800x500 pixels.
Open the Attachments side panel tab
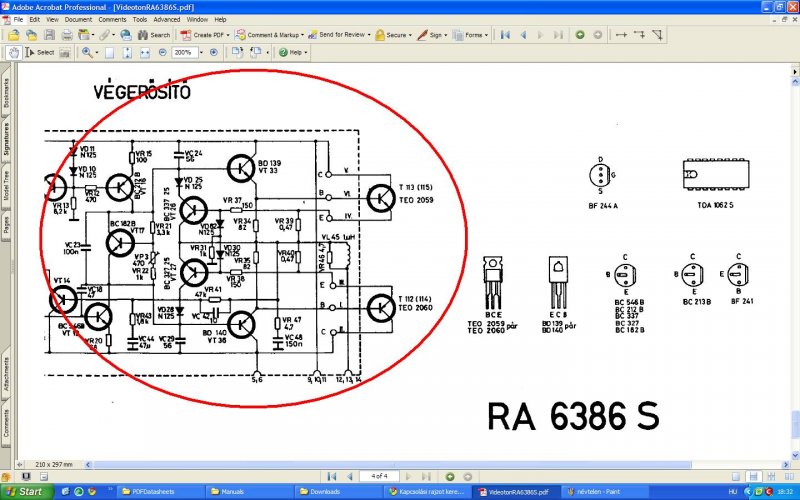[x=6, y=374]
